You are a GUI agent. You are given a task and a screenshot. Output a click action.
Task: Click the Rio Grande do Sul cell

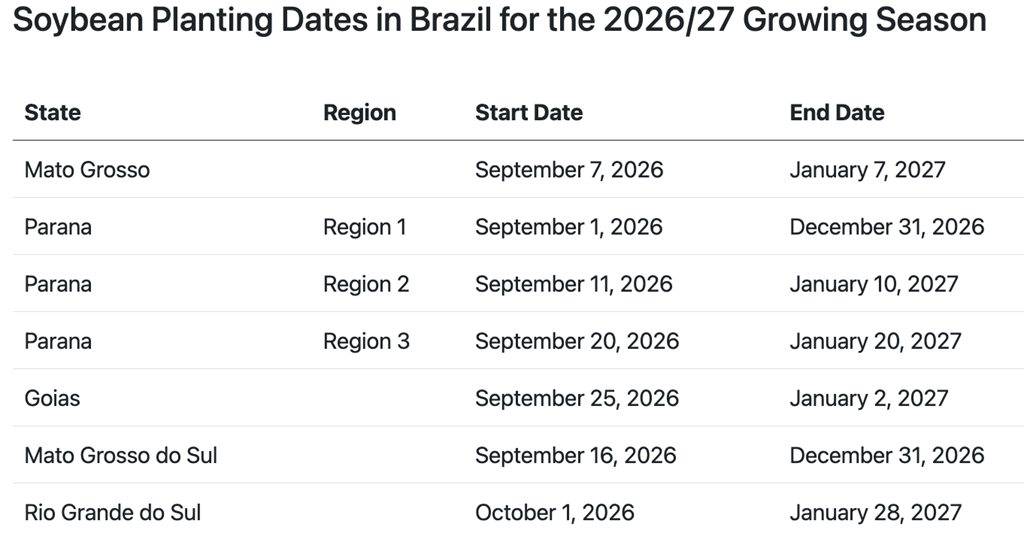pyautogui.click(x=113, y=513)
